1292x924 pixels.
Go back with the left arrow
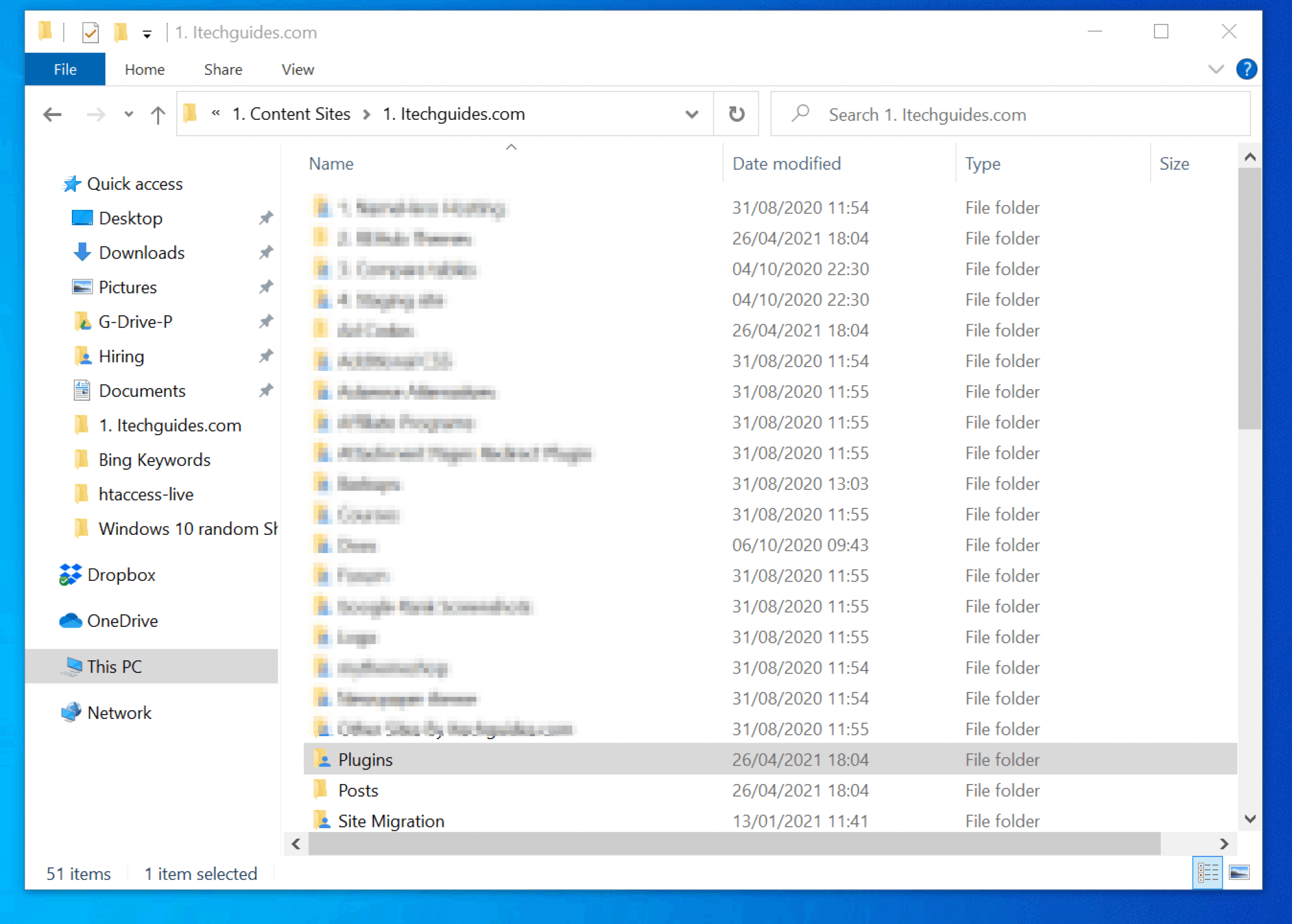coord(52,114)
